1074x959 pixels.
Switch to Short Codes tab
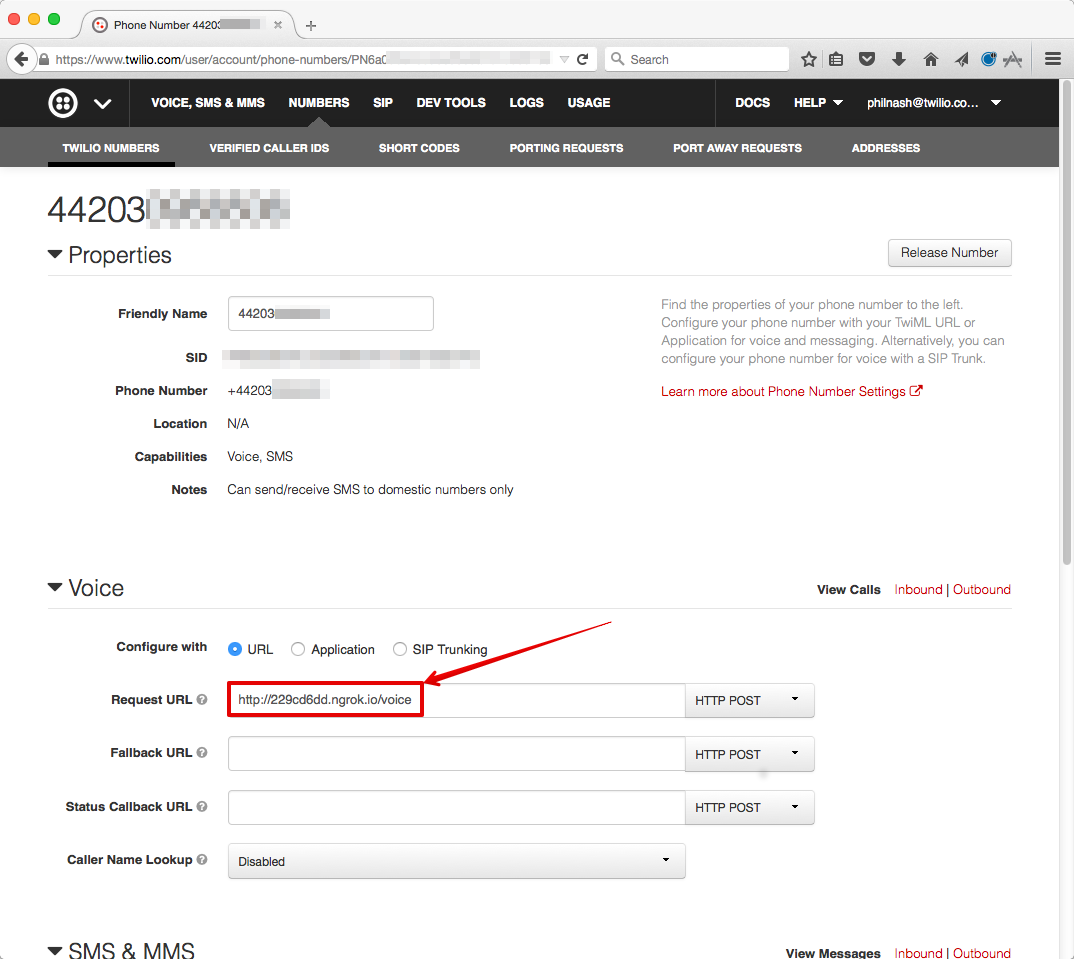(x=419, y=148)
